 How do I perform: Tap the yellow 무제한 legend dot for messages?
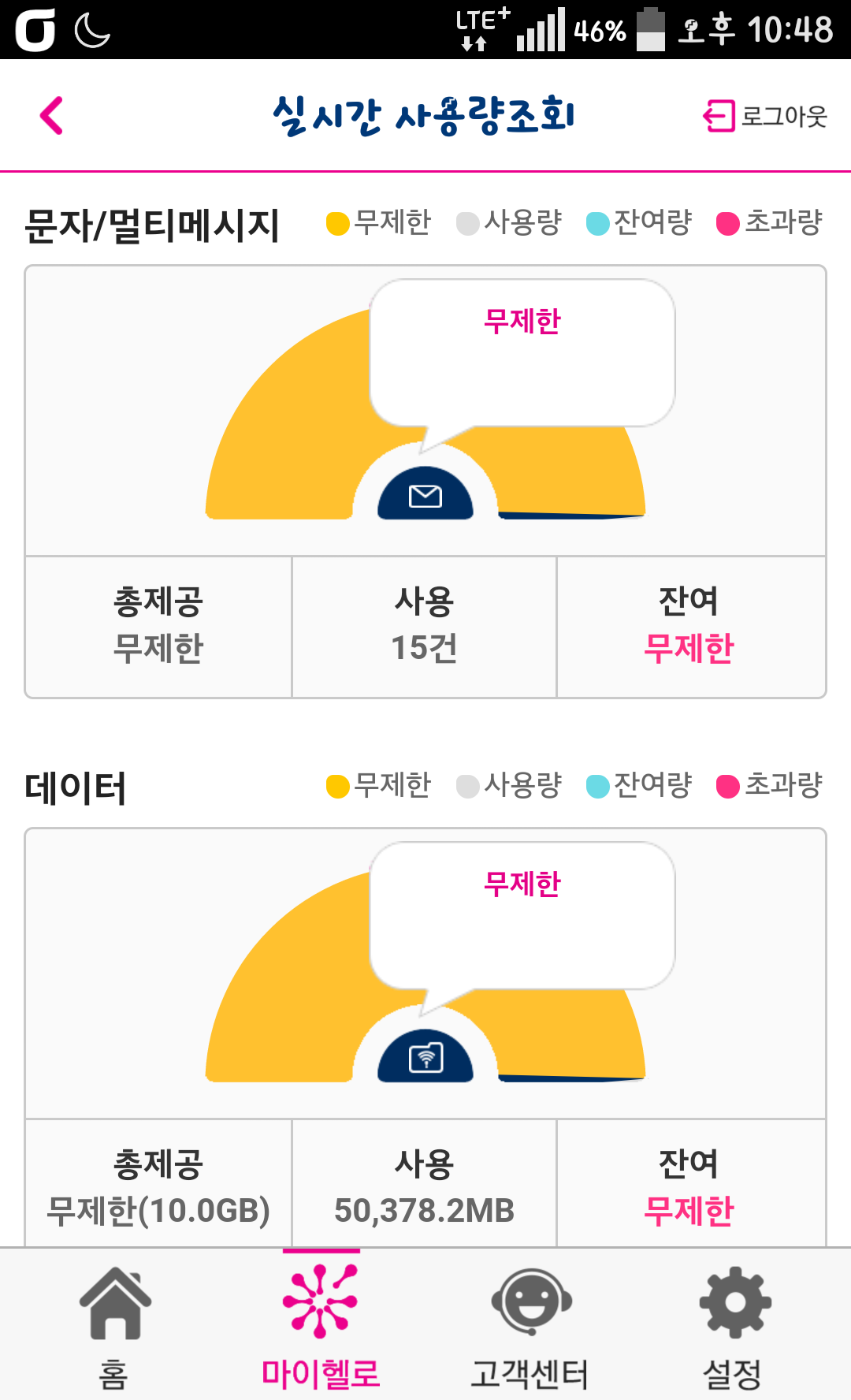tap(338, 224)
